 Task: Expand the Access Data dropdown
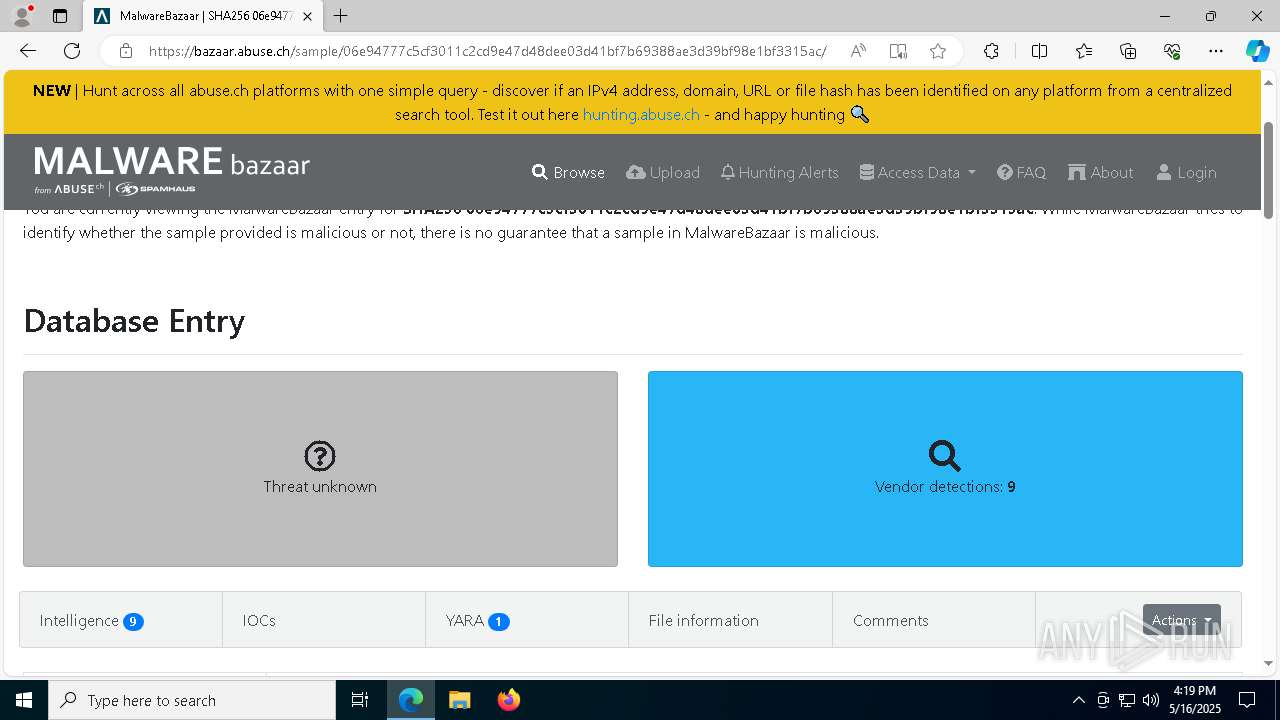[x=917, y=172]
